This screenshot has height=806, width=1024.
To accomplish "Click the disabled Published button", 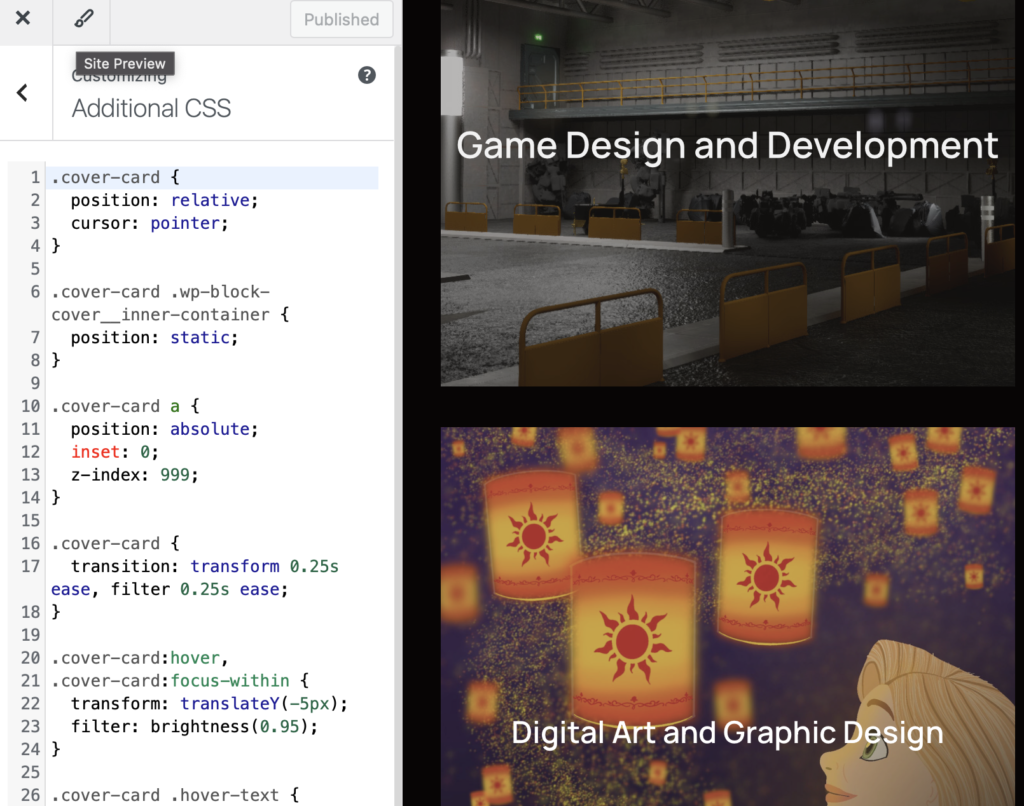I will [x=342, y=20].
